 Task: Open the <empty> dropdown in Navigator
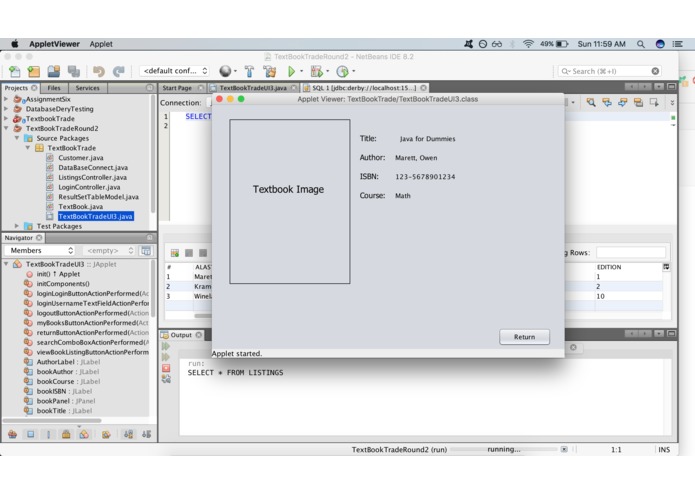coord(109,251)
